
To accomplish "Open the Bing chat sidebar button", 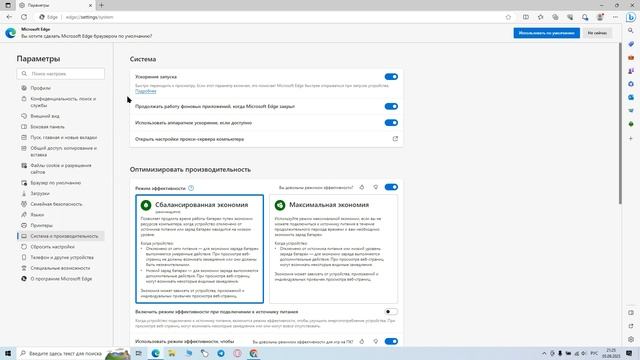I will click(631, 17).
